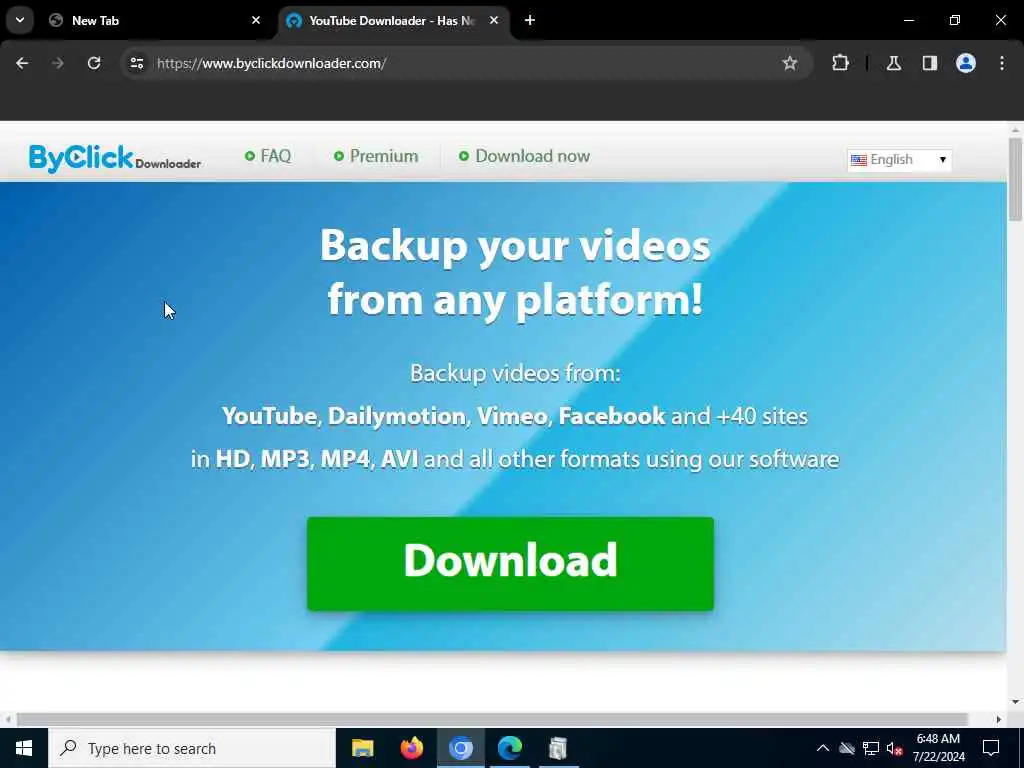Click the vertical page scrollbar thumb
The height and width of the screenshot is (768, 1024).
coord(1015,180)
